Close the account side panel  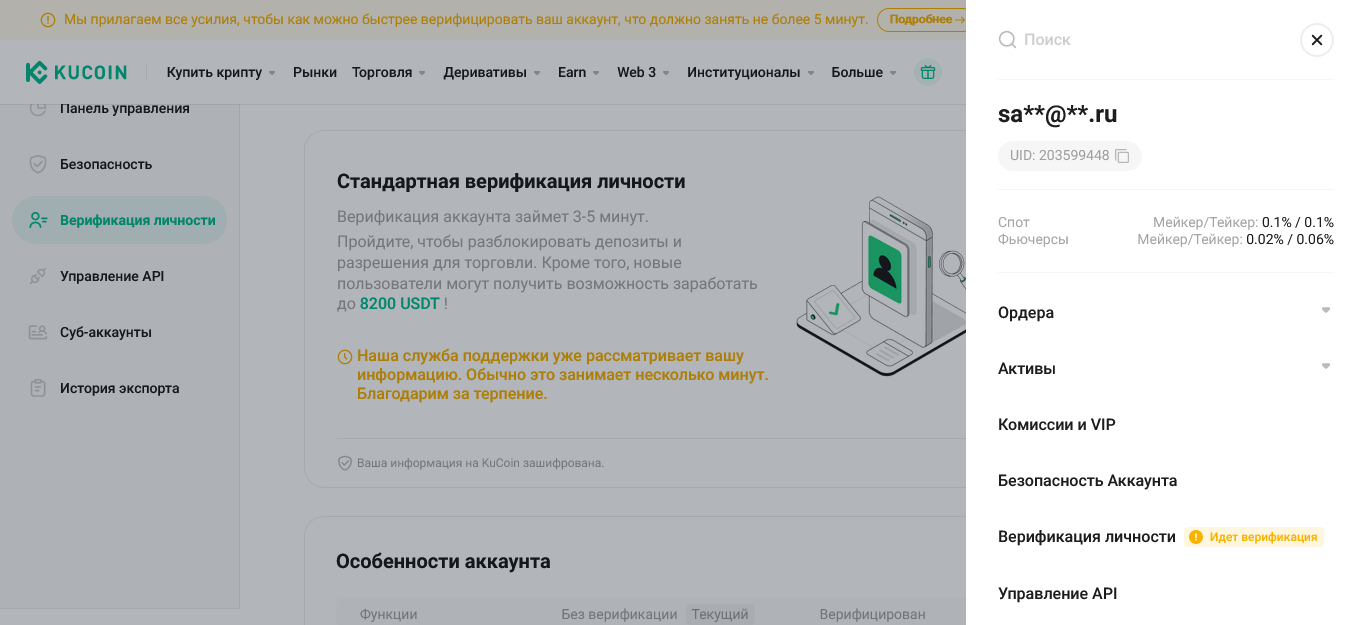coord(1316,40)
